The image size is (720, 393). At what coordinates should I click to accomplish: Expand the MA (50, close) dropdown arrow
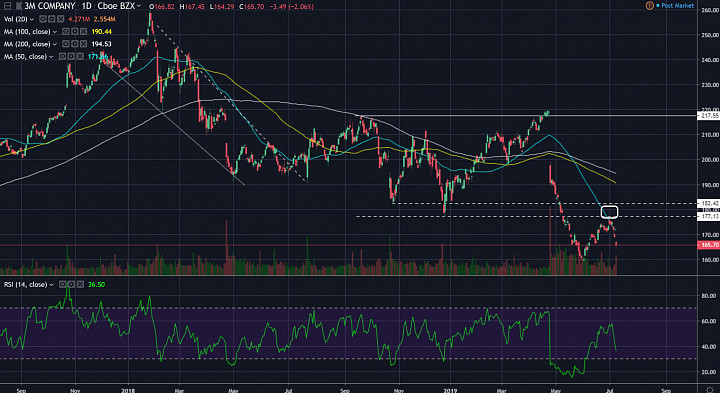[51, 56]
